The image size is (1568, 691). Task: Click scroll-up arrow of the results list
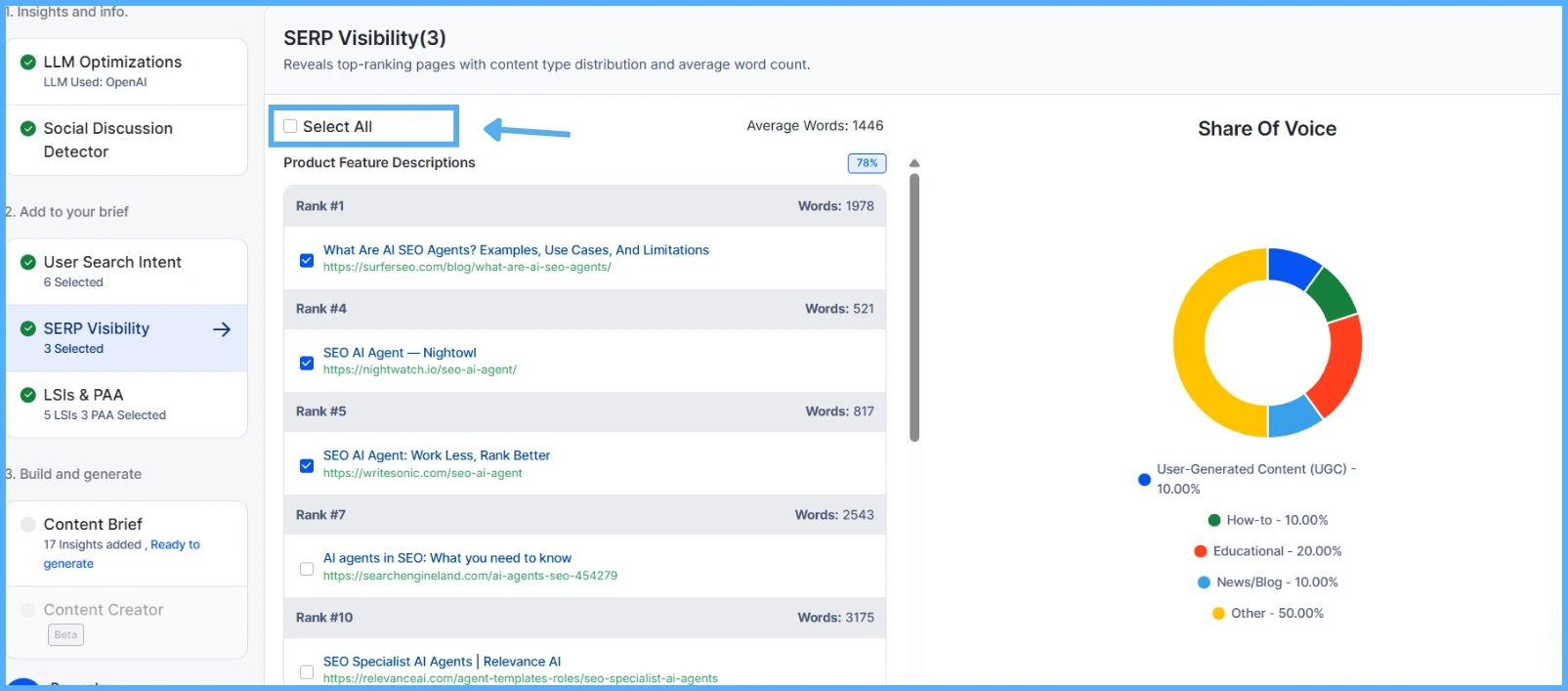[914, 163]
